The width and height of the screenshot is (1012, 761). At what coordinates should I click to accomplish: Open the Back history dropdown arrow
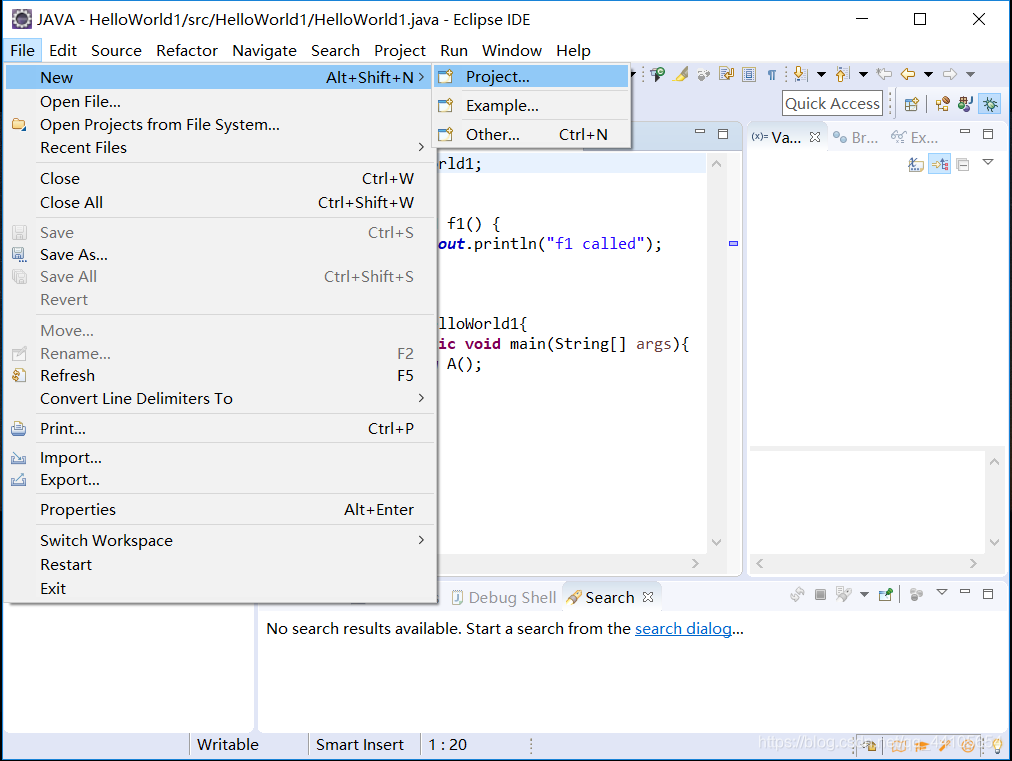coord(929,75)
